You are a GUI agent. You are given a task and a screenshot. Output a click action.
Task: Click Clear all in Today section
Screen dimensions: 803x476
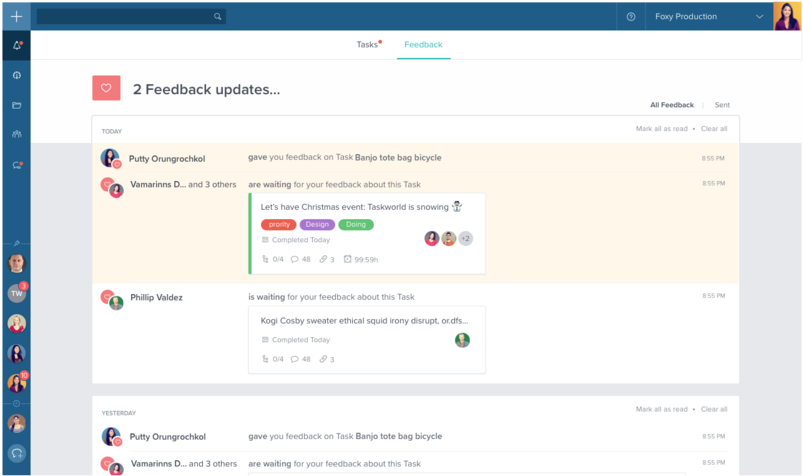714,129
